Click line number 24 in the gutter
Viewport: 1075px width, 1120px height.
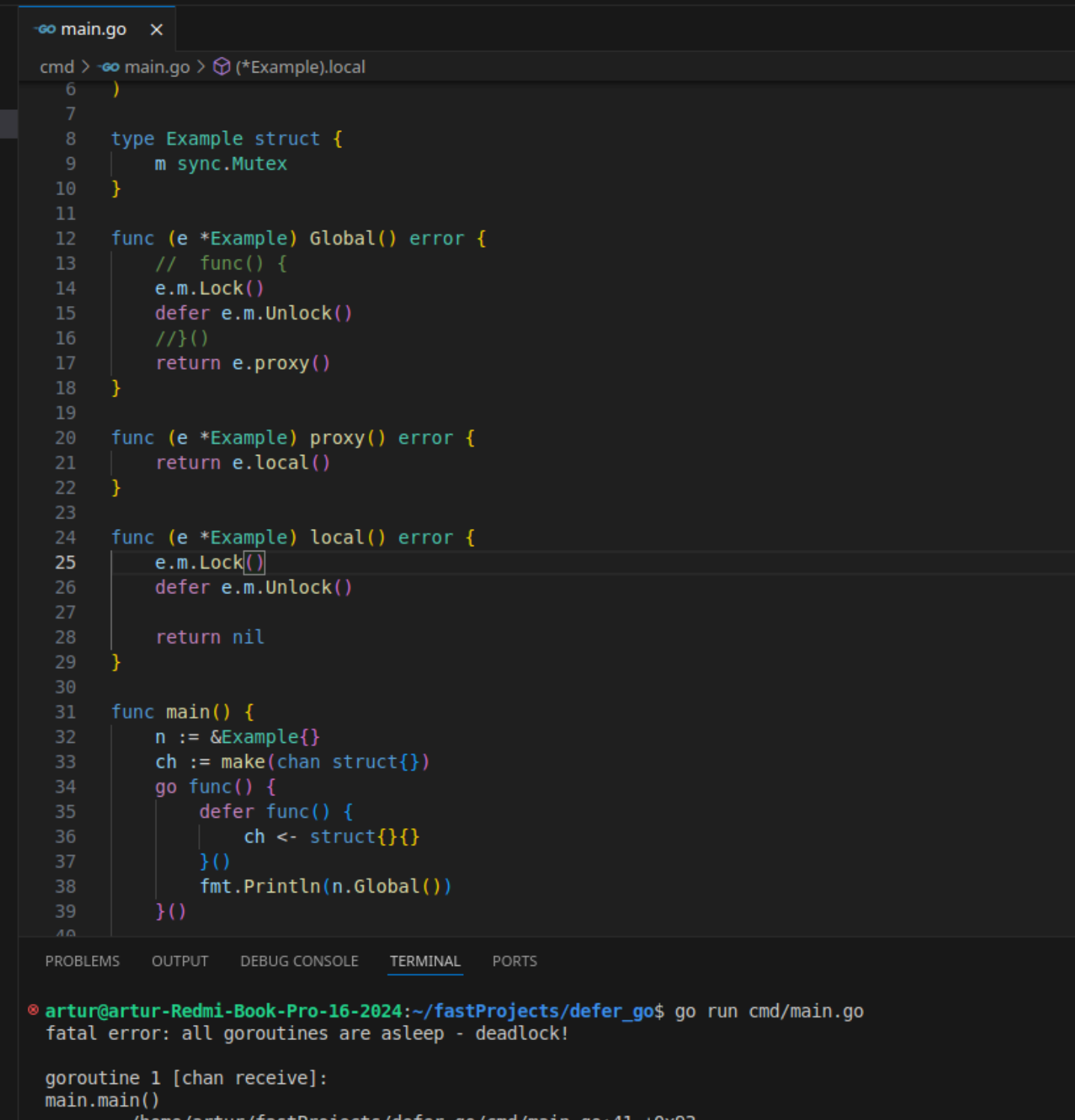click(66, 537)
